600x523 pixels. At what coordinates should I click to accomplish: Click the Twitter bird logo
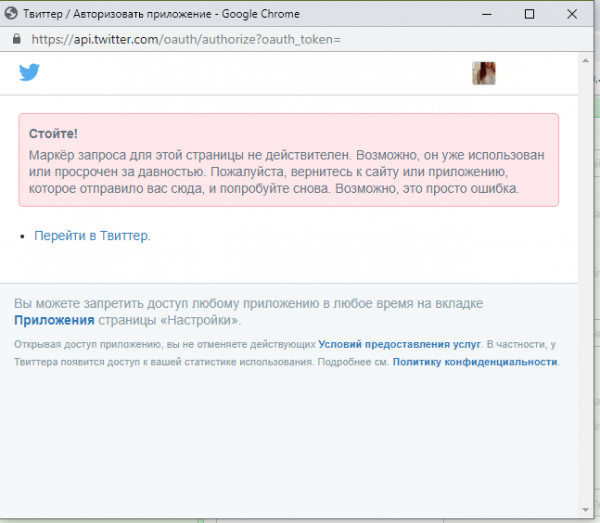click(x=29, y=72)
